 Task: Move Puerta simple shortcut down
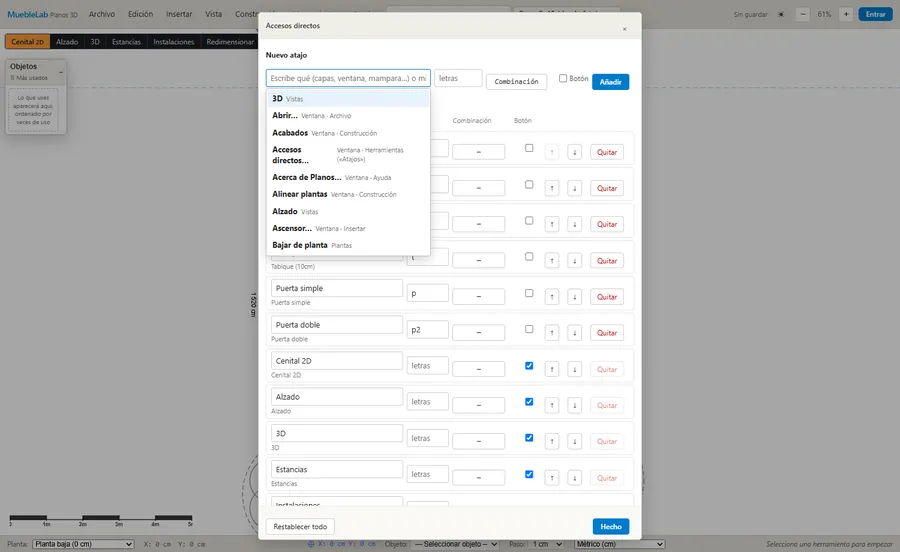pyautogui.click(x=575, y=297)
